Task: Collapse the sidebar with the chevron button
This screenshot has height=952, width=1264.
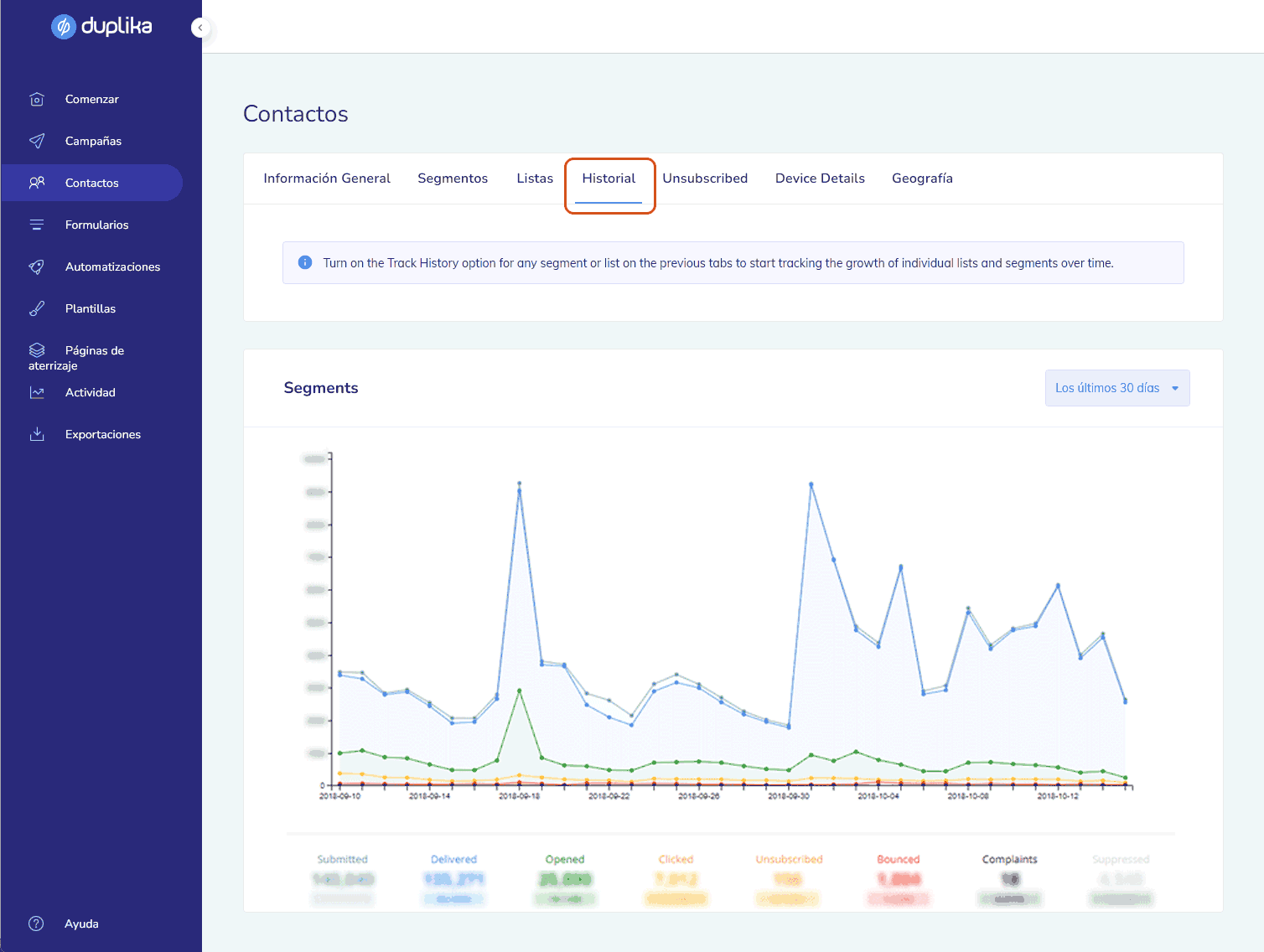Action: tap(199, 28)
